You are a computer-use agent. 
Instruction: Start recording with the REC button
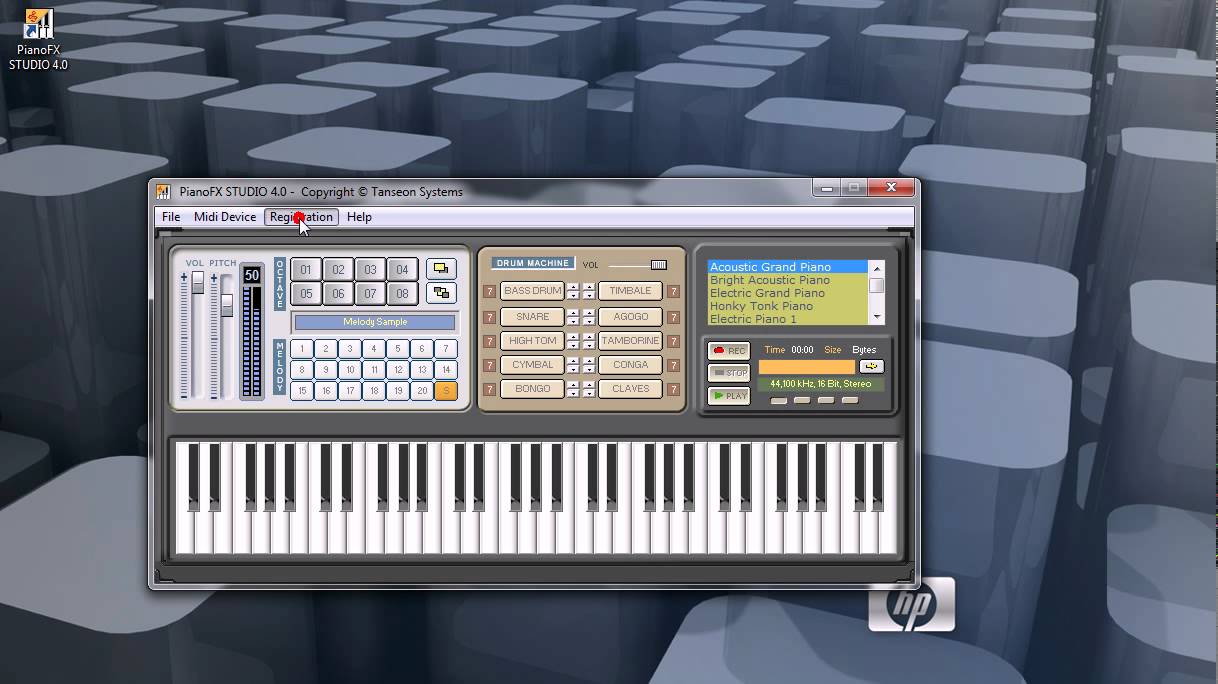pyautogui.click(x=729, y=351)
